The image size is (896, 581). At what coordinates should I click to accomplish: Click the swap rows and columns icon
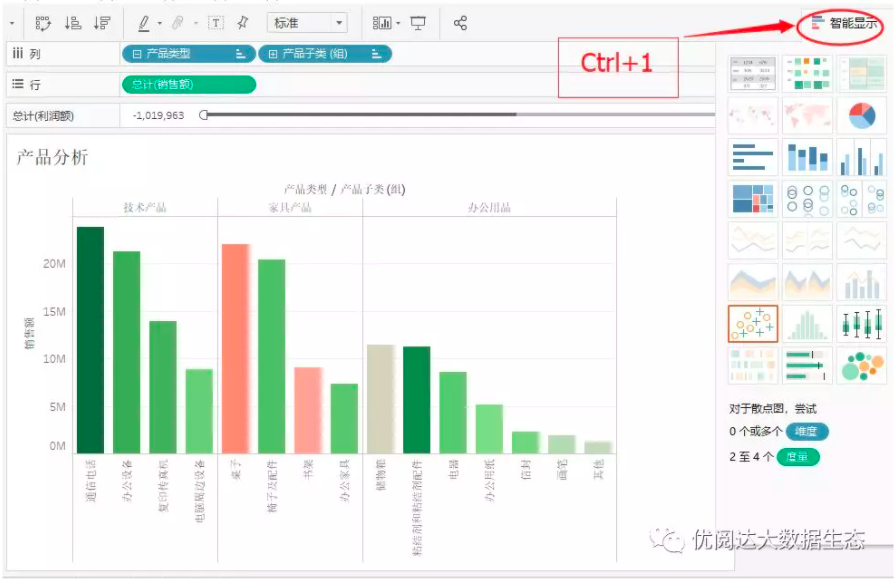click(43, 23)
